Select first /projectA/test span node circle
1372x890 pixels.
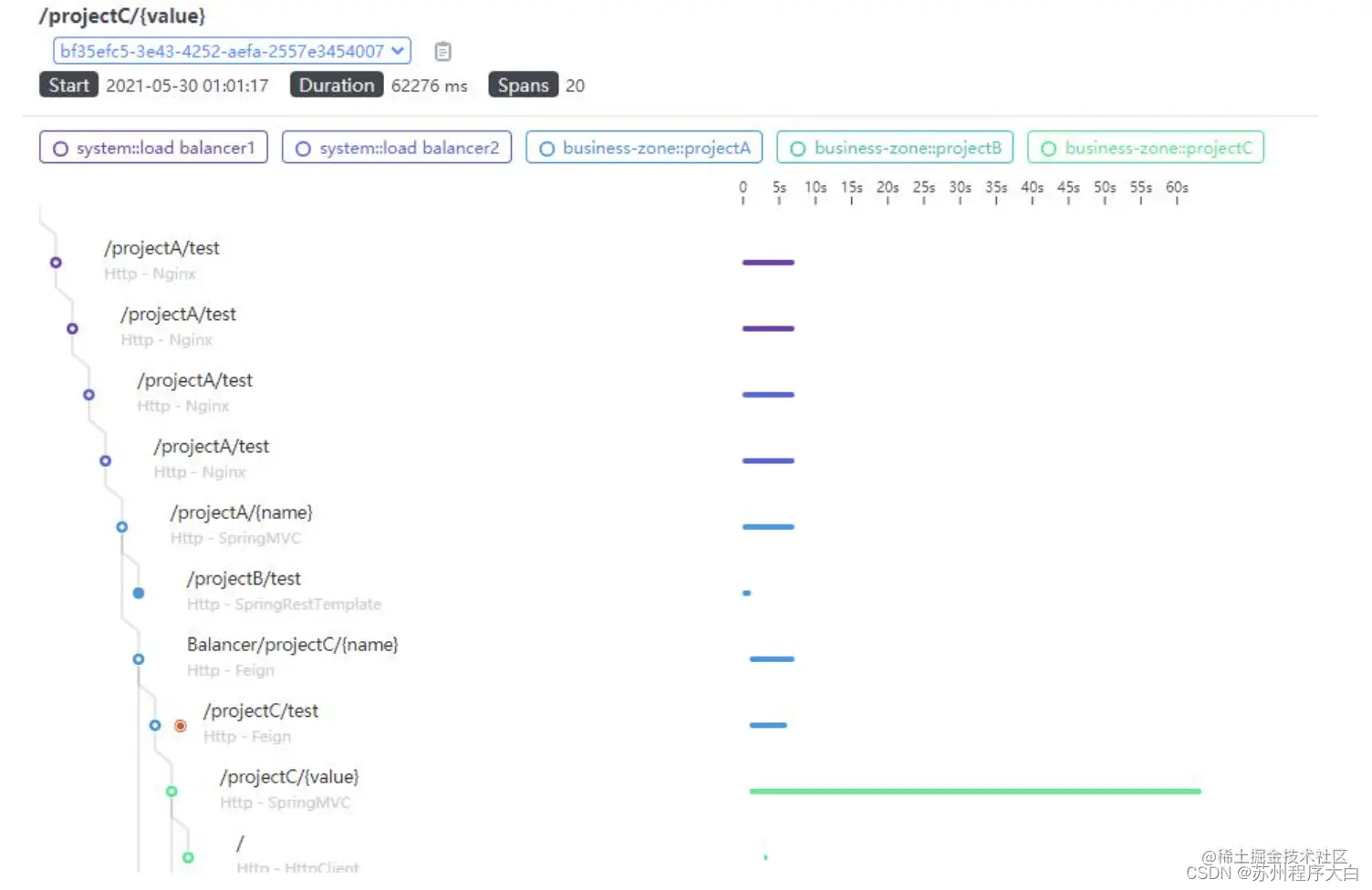tap(56, 263)
